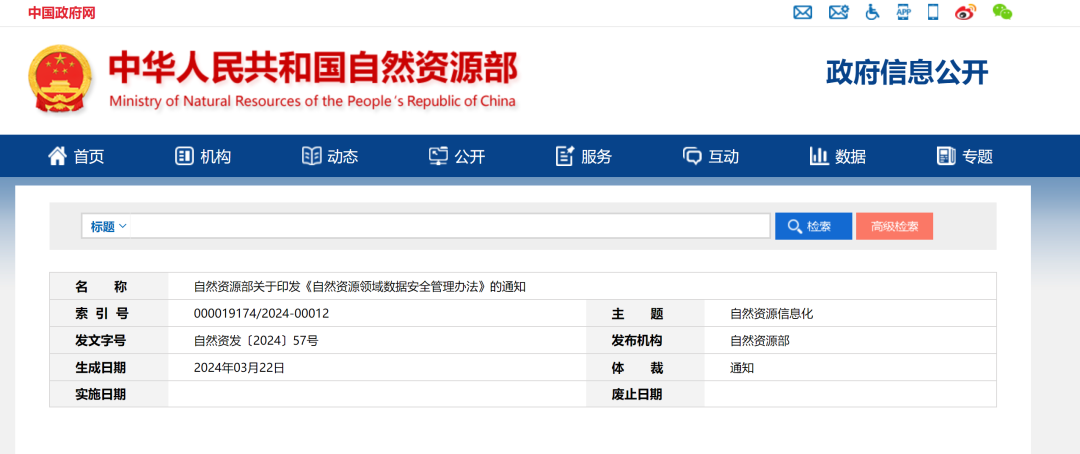Expand the 标题 search-field dropdown
The width and height of the screenshot is (1080, 454).
[x=109, y=226]
